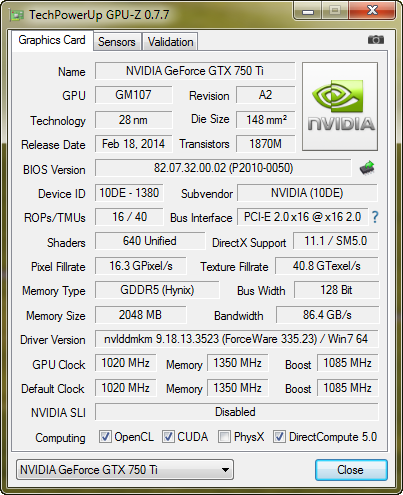Toggle the OpenCL checkbox
This screenshot has width=403, height=495.
(x=105, y=437)
